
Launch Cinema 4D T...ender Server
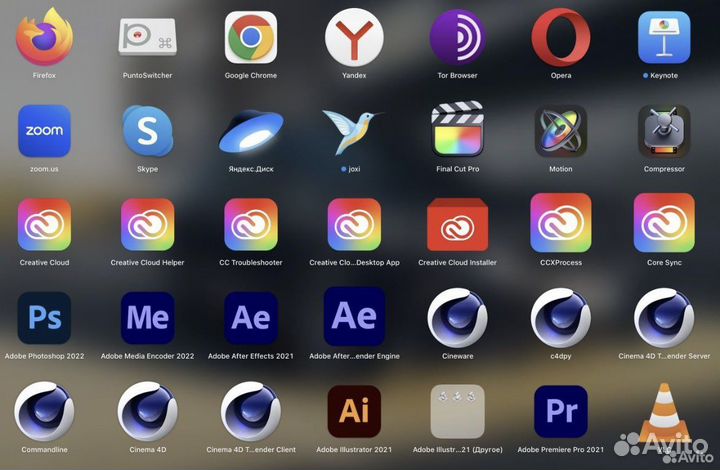tap(664, 318)
